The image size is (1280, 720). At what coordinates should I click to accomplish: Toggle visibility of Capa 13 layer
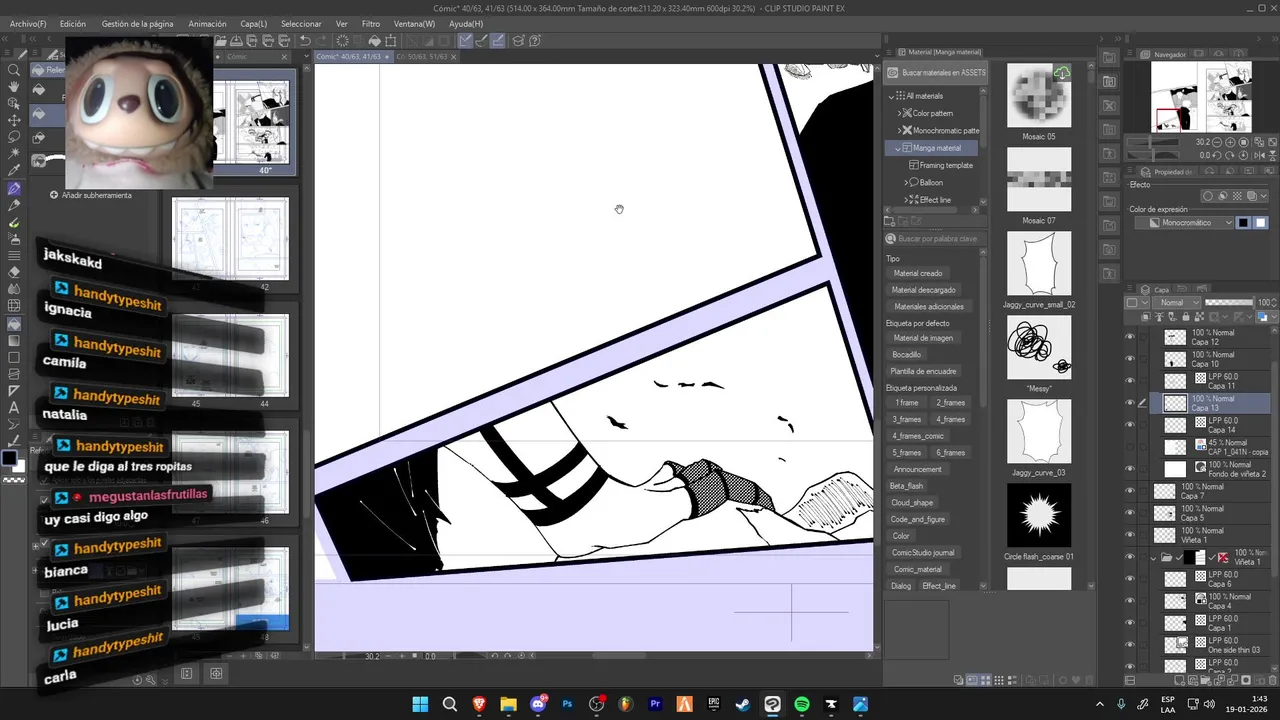(x=1130, y=403)
